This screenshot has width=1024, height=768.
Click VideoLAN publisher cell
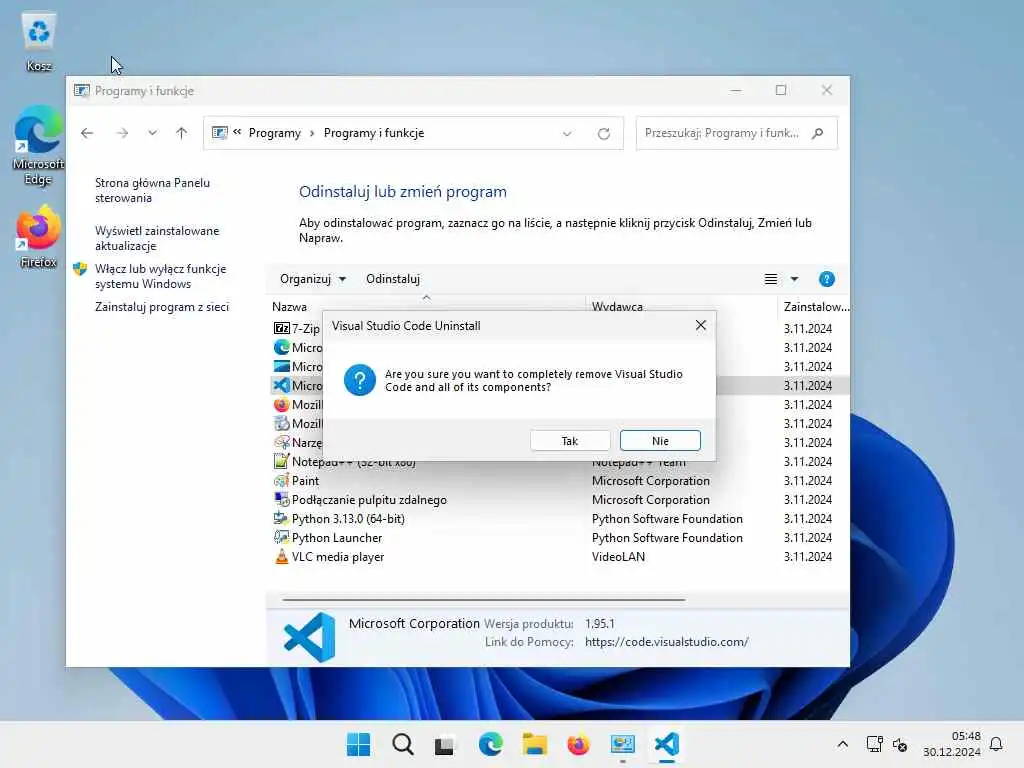618,556
